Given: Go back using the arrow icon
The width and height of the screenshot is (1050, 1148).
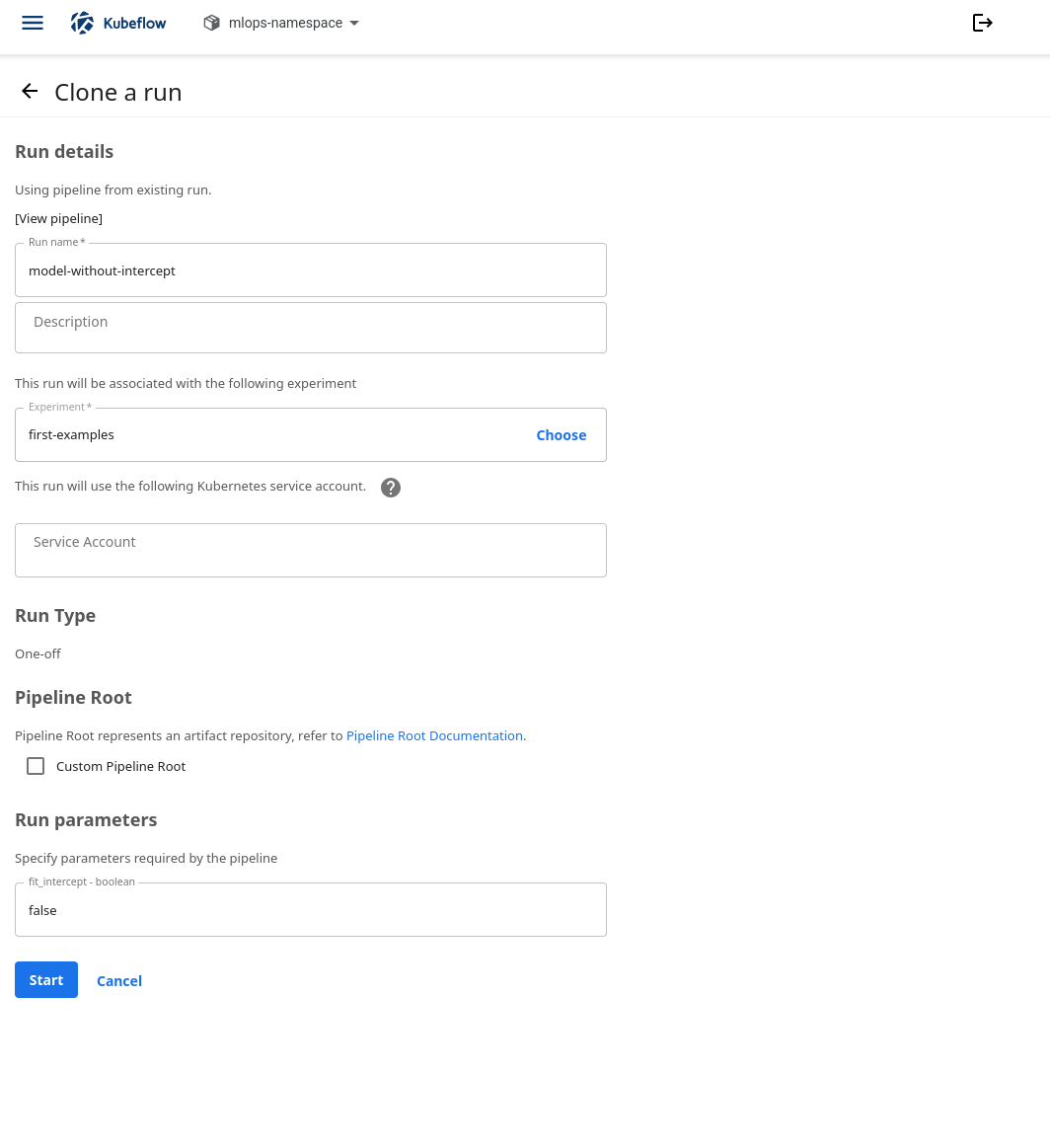Looking at the screenshot, I should 30,91.
